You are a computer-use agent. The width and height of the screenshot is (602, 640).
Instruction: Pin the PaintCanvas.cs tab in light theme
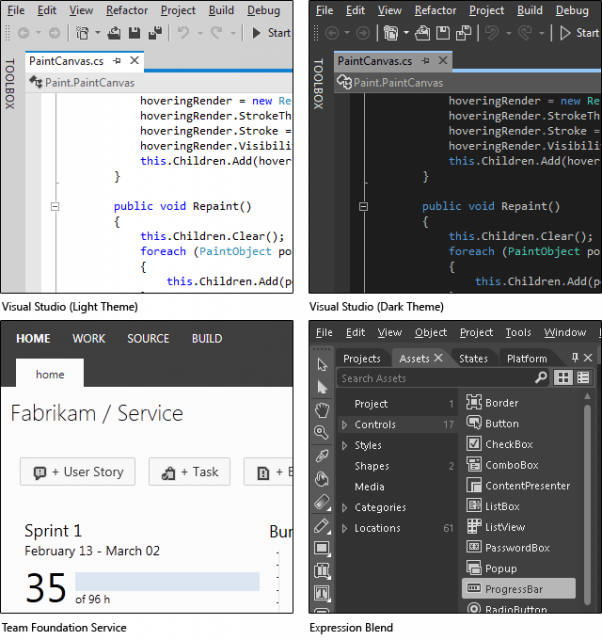(117, 61)
